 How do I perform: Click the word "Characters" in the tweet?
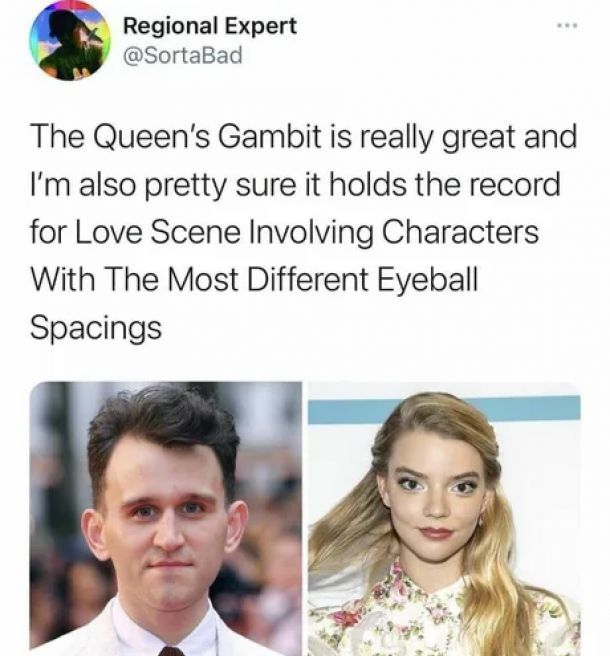coord(460,232)
